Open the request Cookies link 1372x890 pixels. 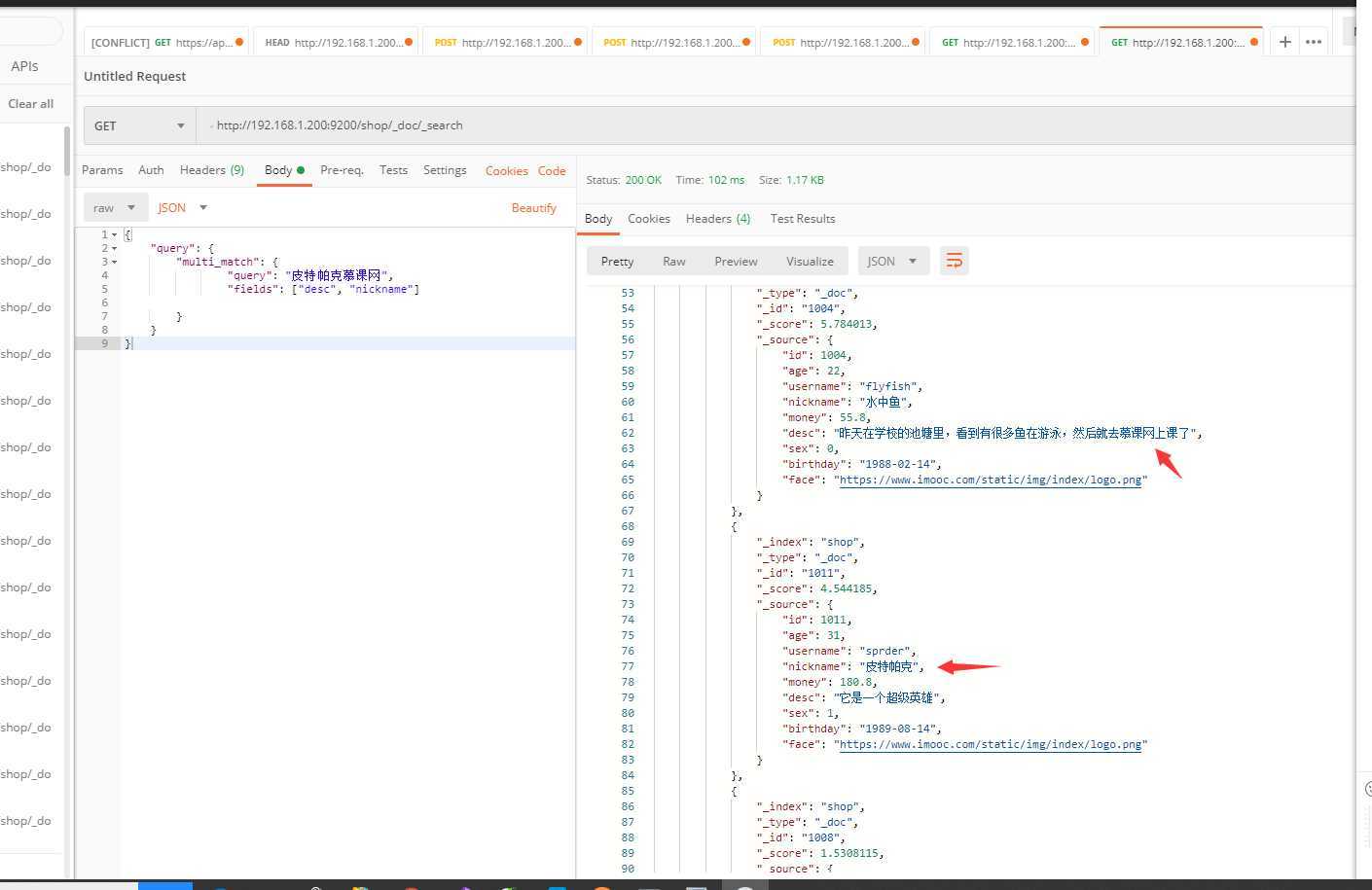pyautogui.click(x=507, y=171)
